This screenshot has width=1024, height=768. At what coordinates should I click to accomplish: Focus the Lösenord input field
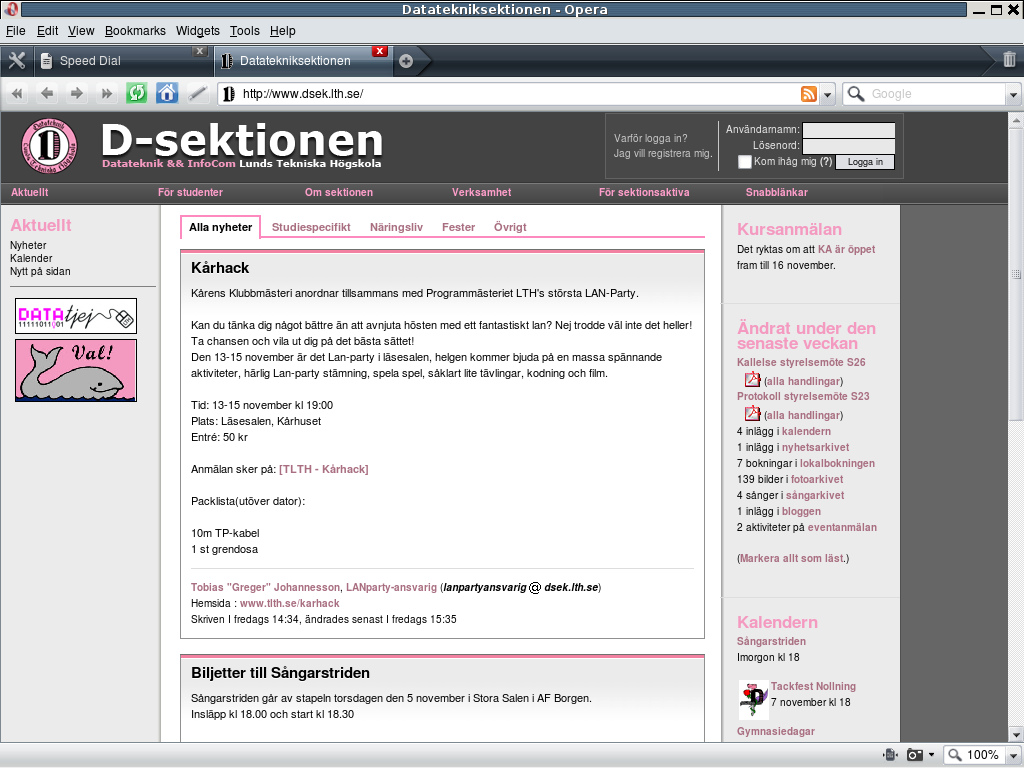click(848, 146)
